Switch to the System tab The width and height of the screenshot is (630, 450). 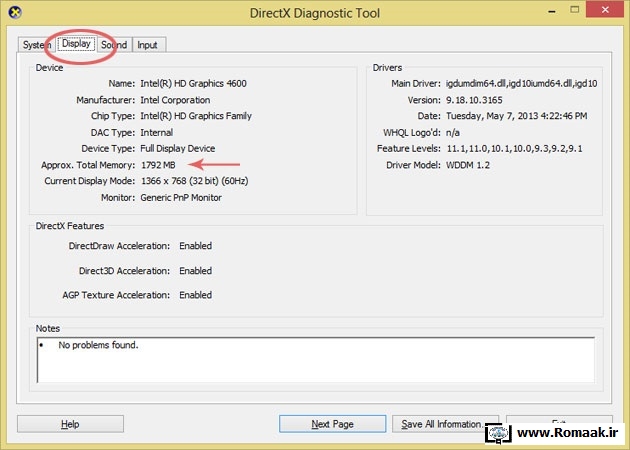pyautogui.click(x=36, y=45)
